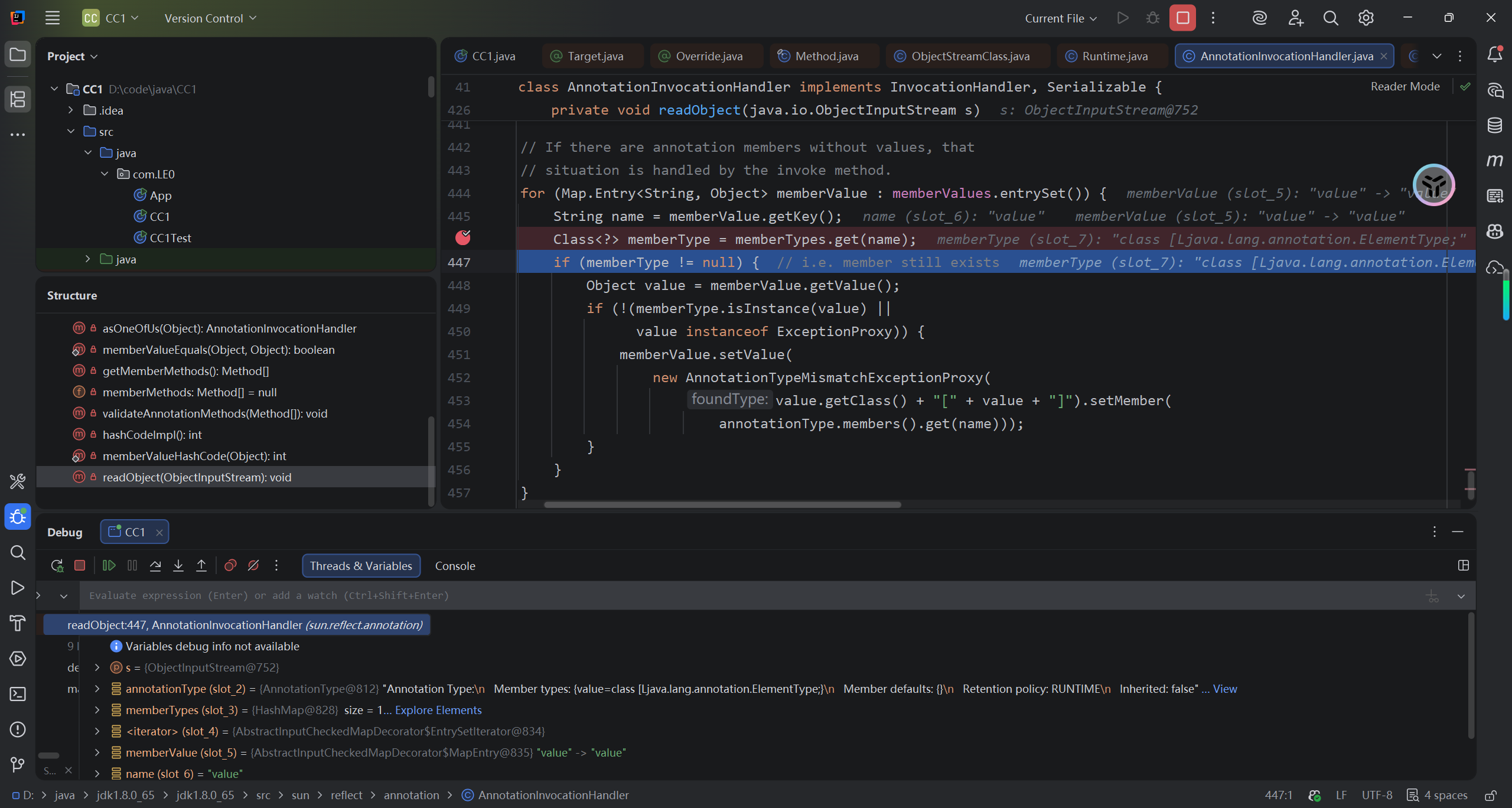
Task: Open the Git tool window icon
Action: [18, 765]
